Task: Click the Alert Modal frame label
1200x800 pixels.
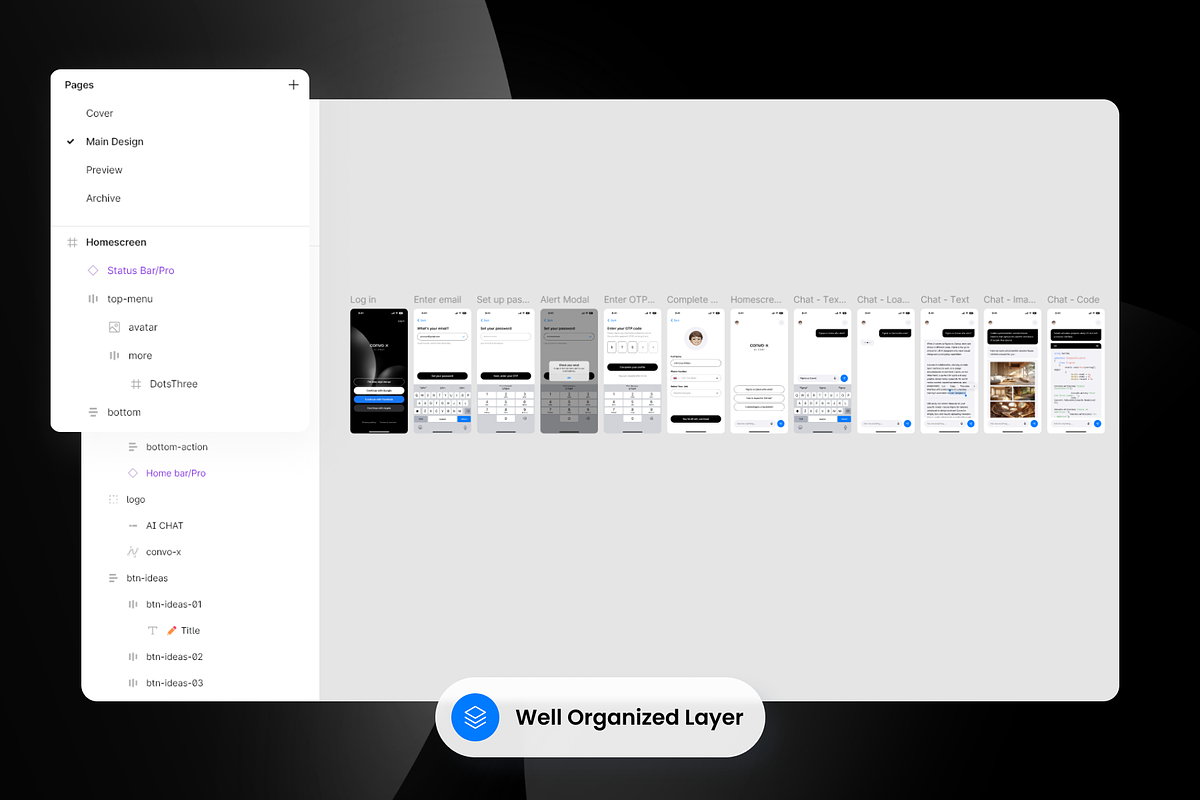Action: [566, 300]
